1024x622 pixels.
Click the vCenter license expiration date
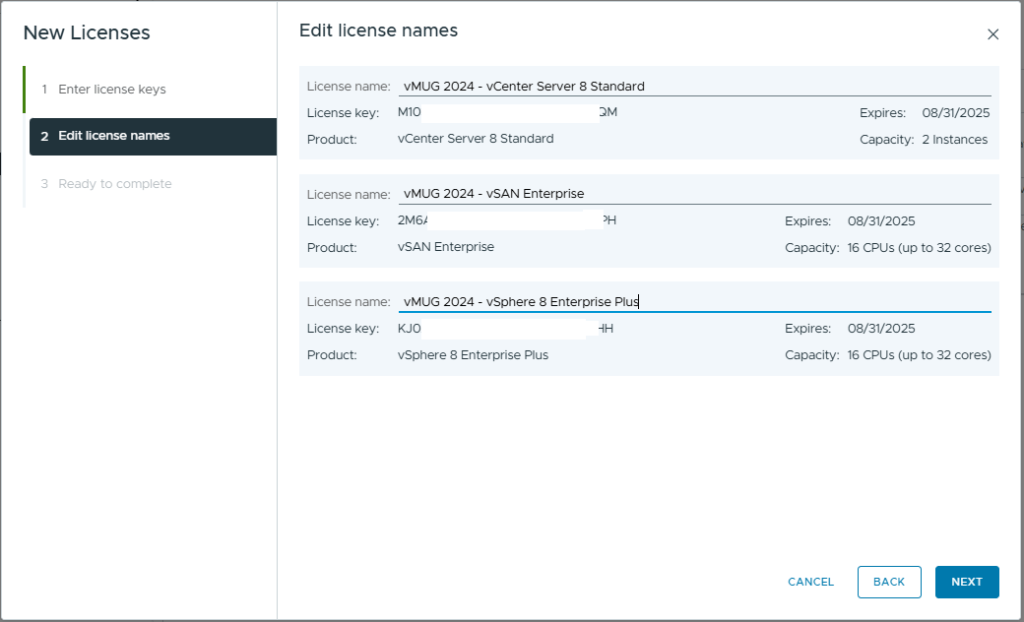point(954,113)
